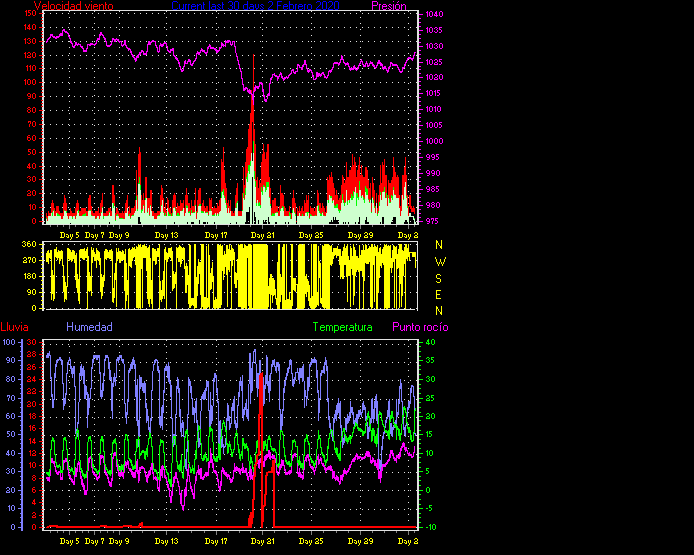Click the 'Current last 30 days 2 Febrero 2020' heading
694x555 pixels.
[255, 6]
